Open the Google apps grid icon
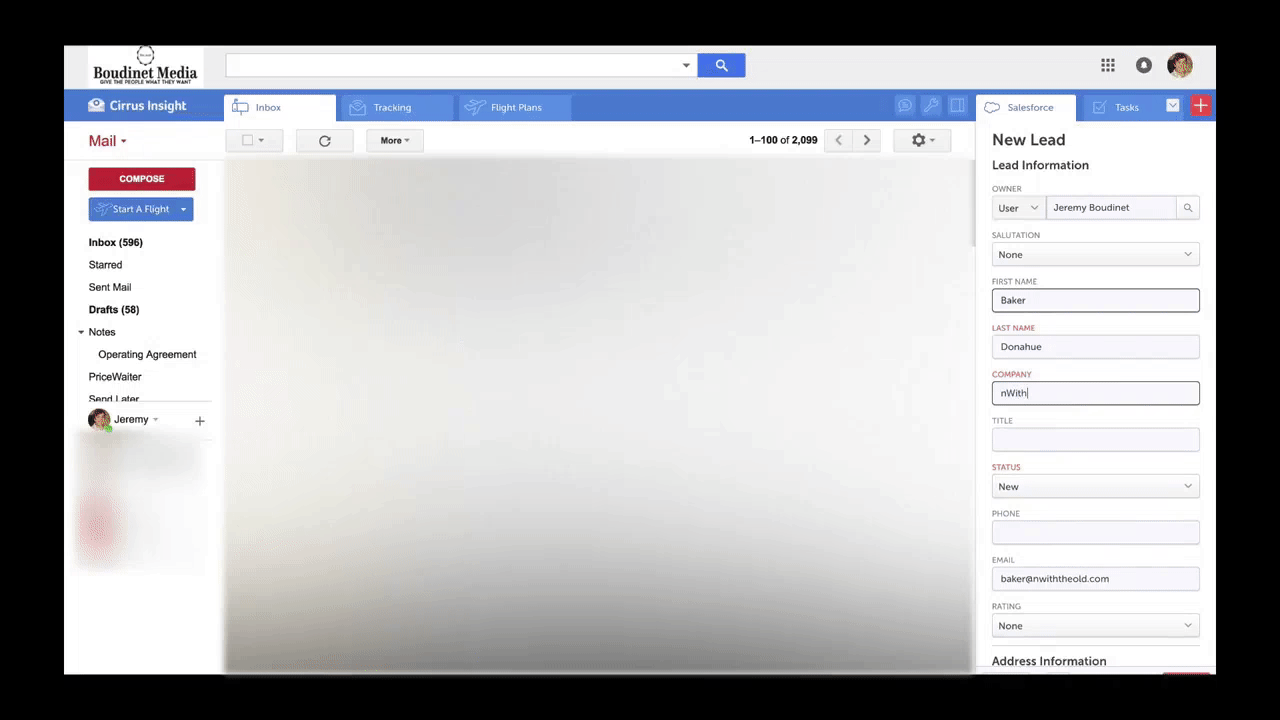Image resolution: width=1280 pixels, height=720 pixels. (x=1108, y=65)
